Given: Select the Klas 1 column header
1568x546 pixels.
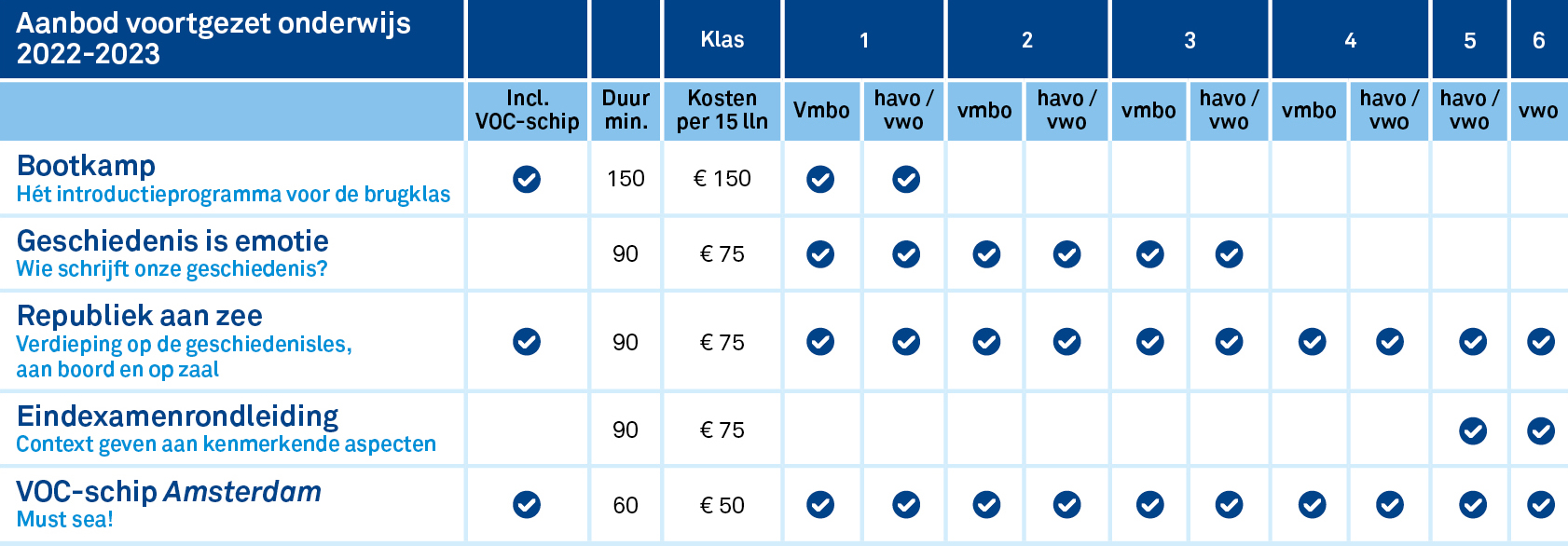Looking at the screenshot, I should [864, 40].
